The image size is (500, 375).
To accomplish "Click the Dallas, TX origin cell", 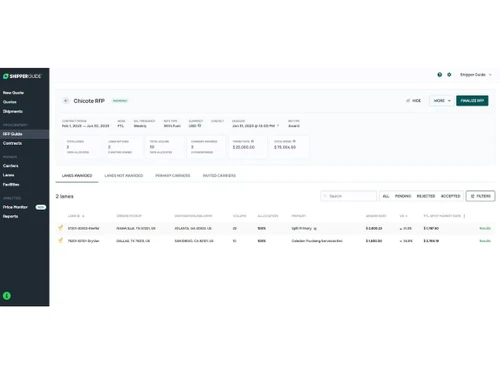I will 133,241.
